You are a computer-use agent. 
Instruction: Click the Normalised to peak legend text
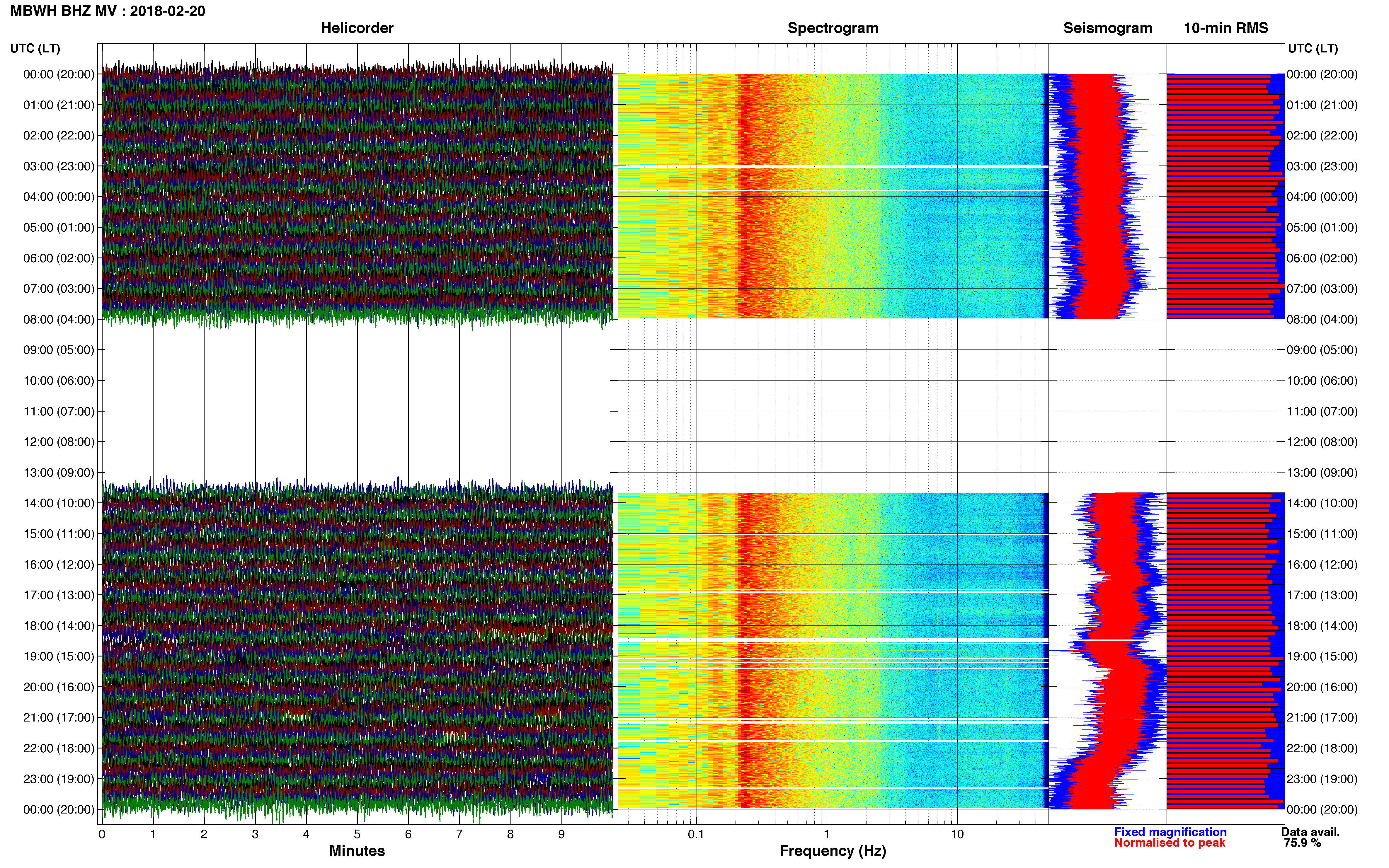point(1170,843)
